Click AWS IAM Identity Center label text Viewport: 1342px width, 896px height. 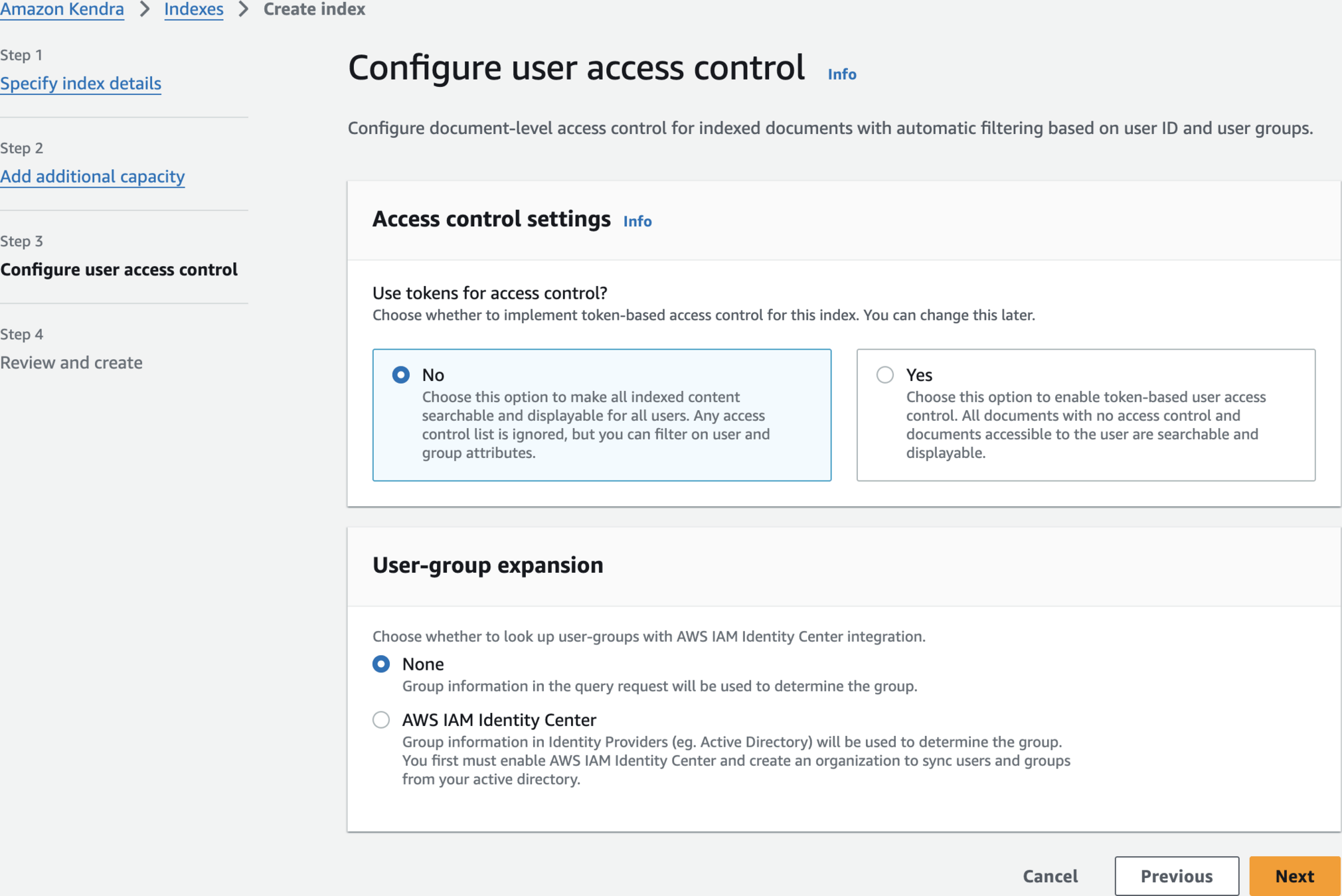(499, 719)
